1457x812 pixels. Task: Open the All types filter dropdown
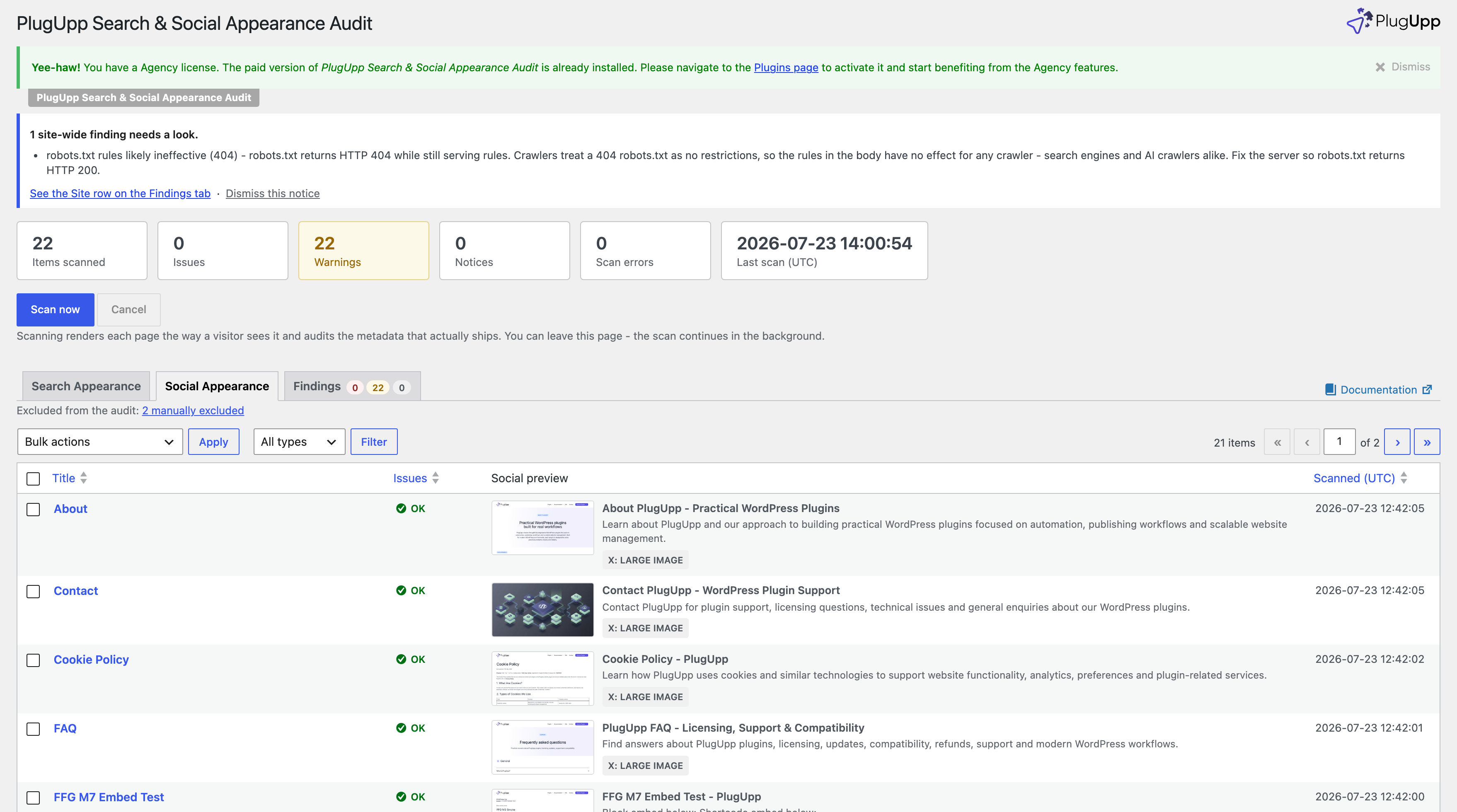pyautogui.click(x=299, y=442)
